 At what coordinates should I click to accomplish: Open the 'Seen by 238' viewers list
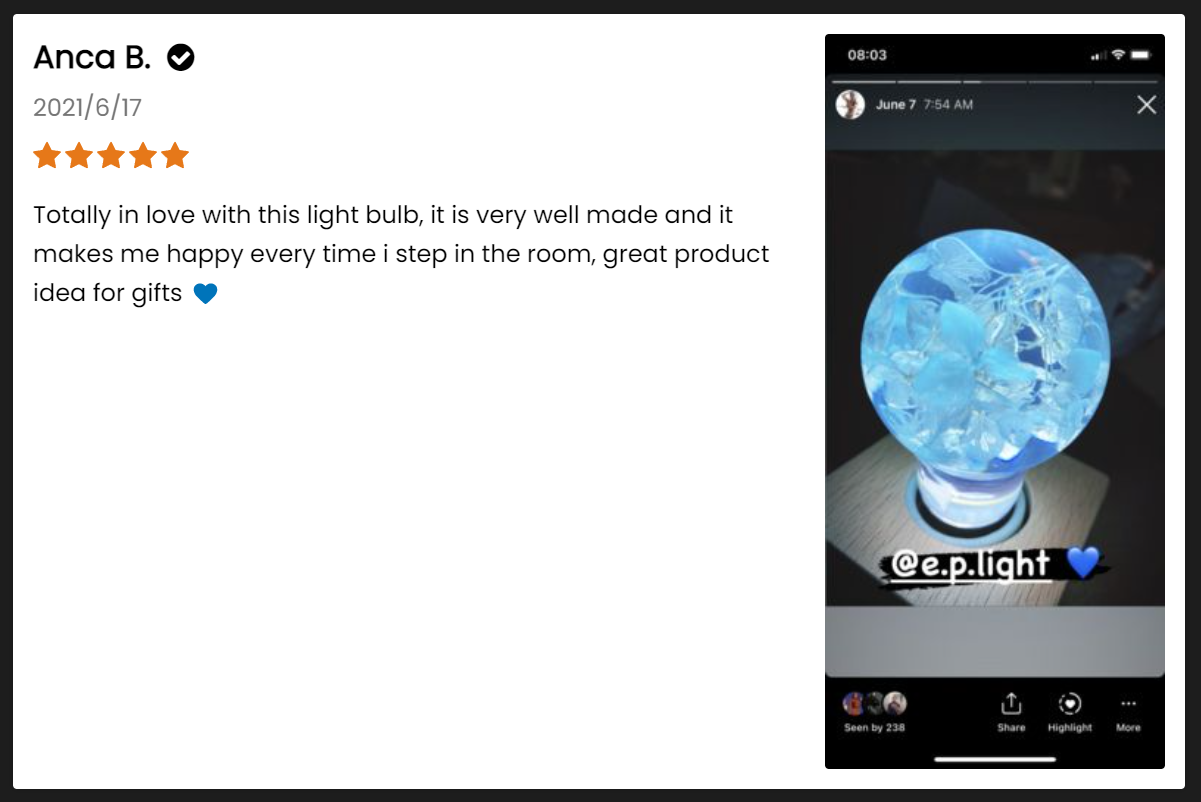[x=874, y=712]
